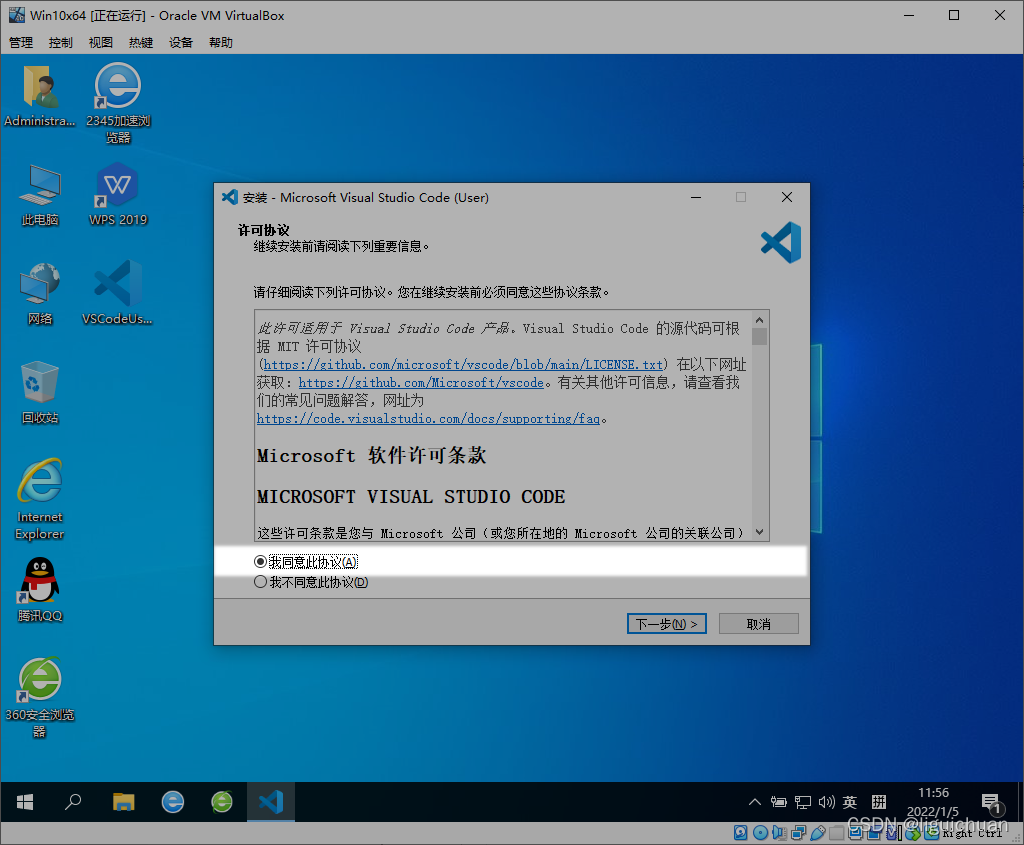
Task: Click VirtualBox optical disc status icon
Action: [x=760, y=833]
